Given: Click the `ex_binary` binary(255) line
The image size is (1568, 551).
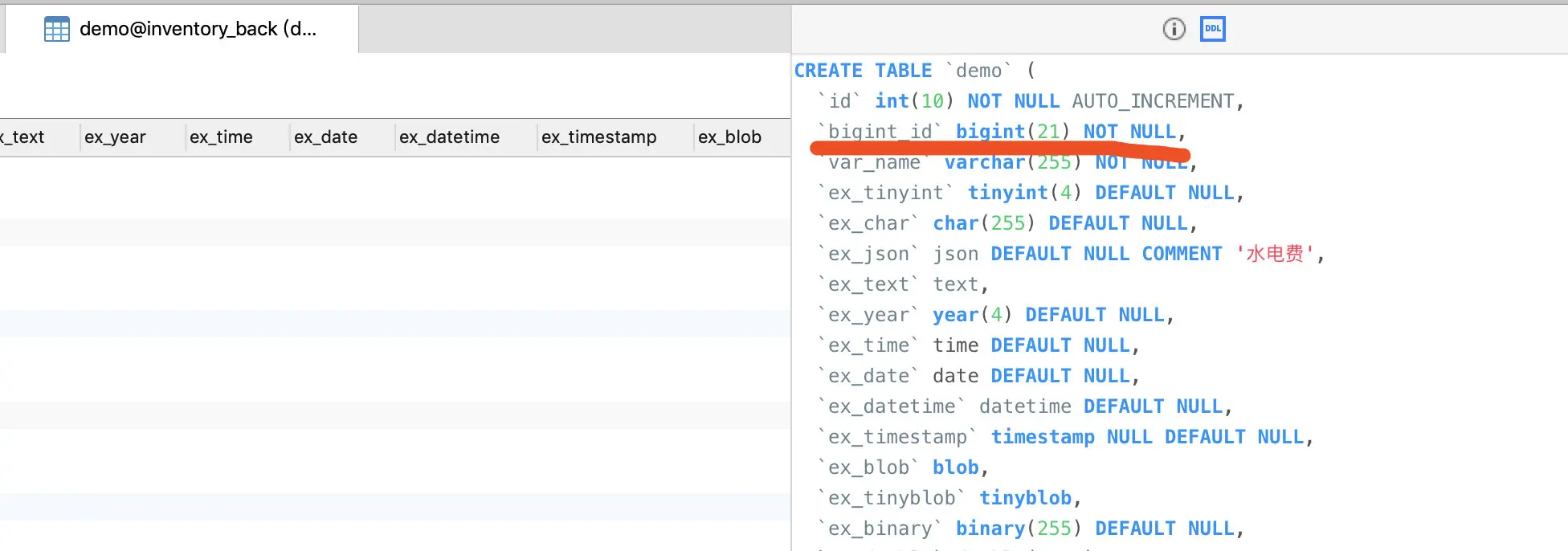Looking at the screenshot, I should 1031,529.
